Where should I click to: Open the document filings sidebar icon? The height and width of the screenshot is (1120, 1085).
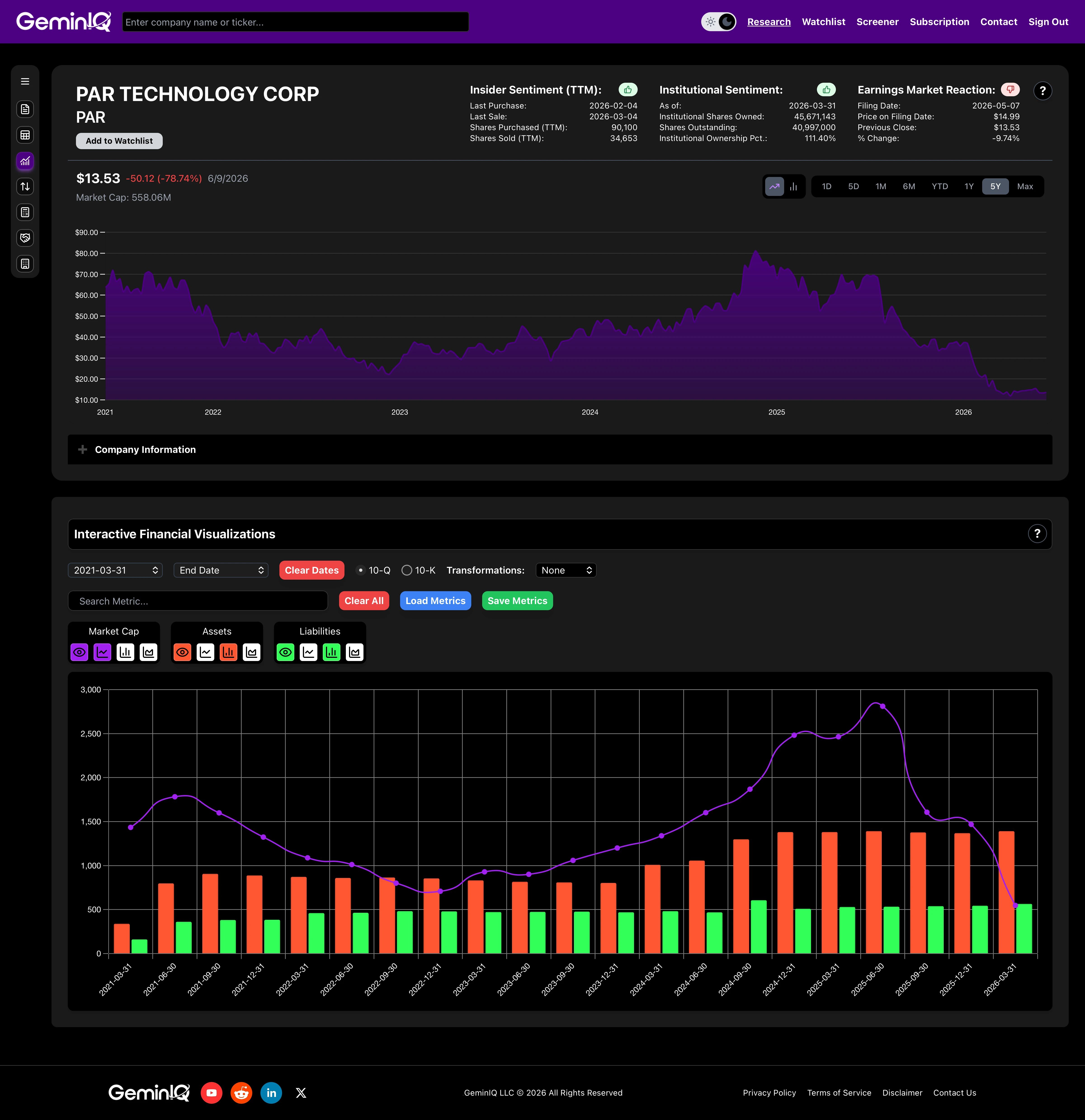[x=25, y=109]
